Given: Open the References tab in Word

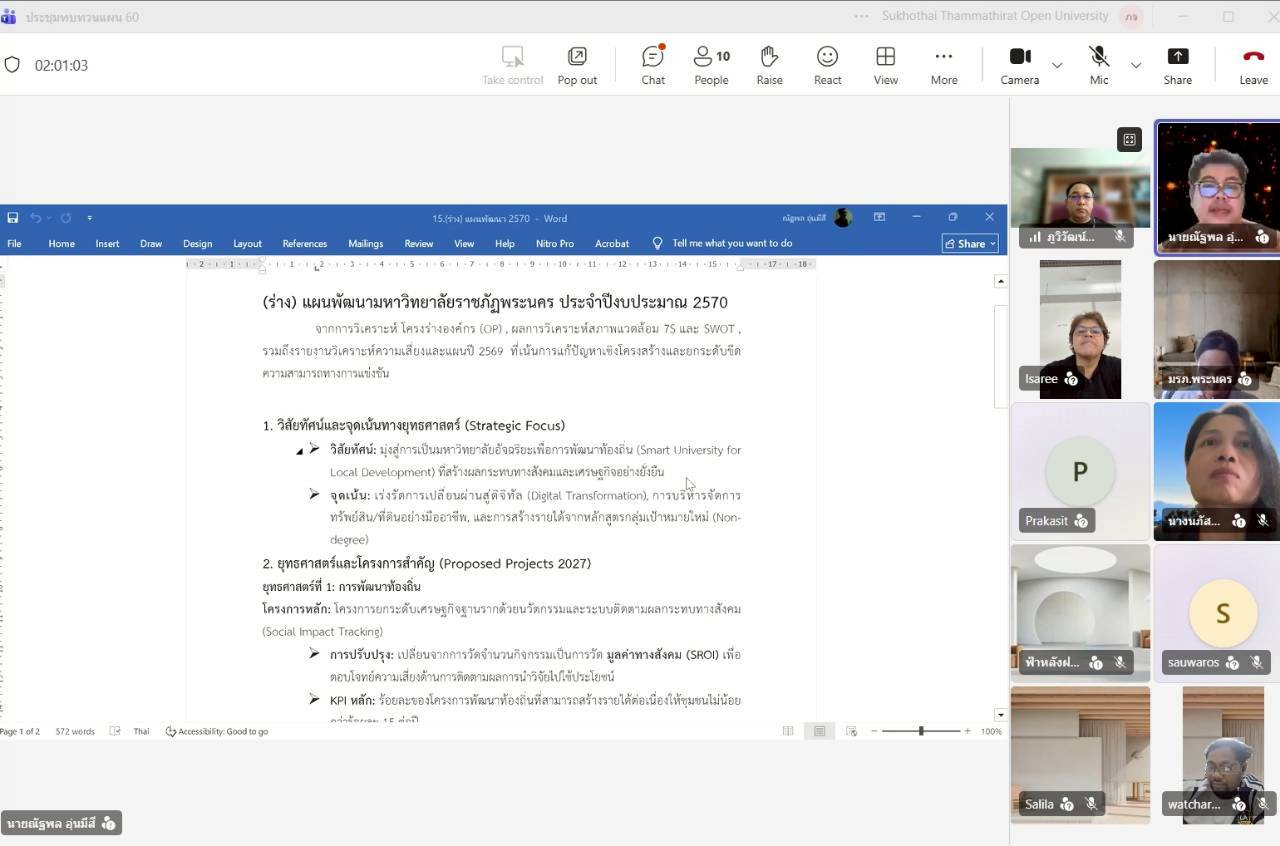Looking at the screenshot, I should click(x=304, y=243).
